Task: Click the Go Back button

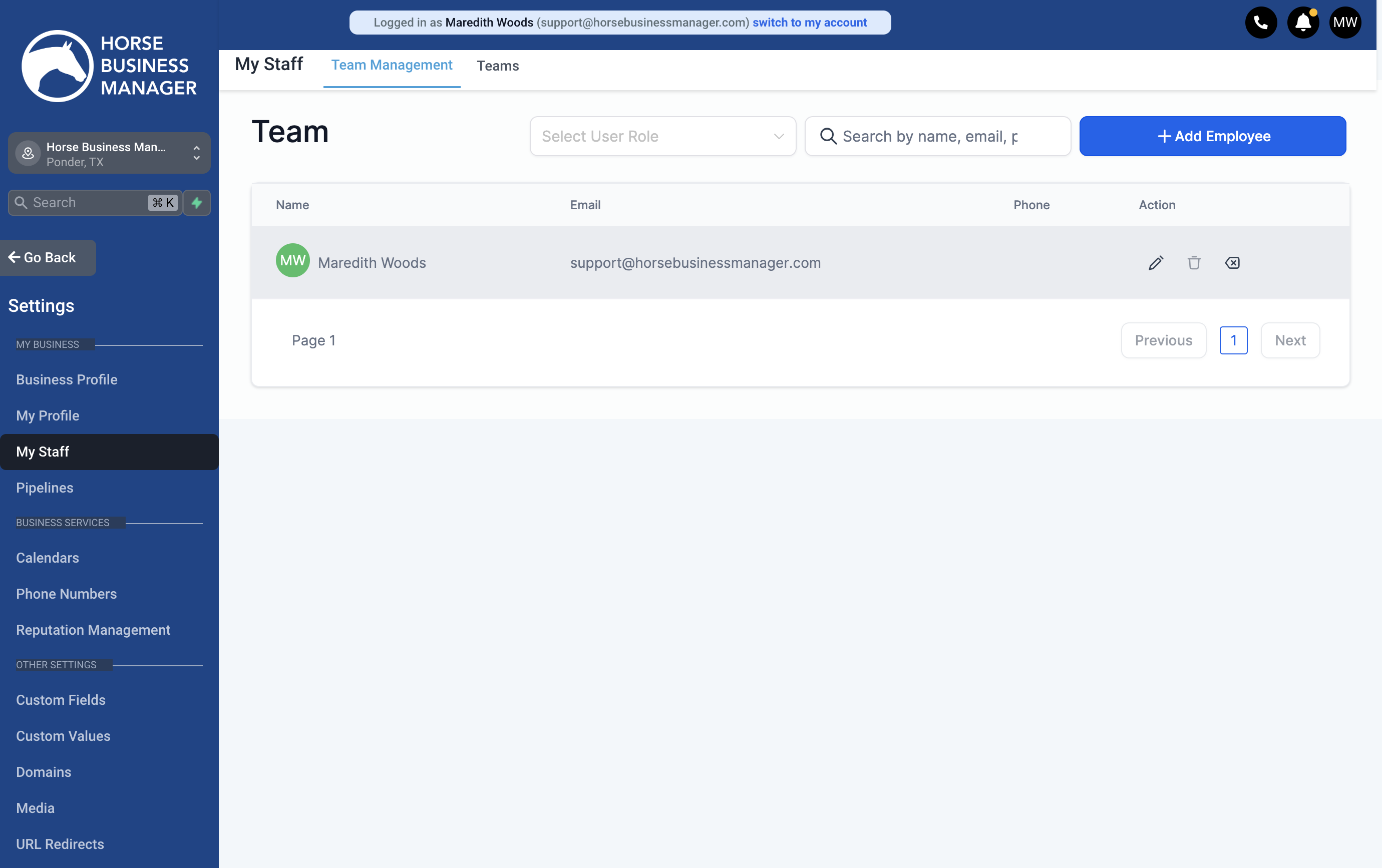Action: click(48, 258)
